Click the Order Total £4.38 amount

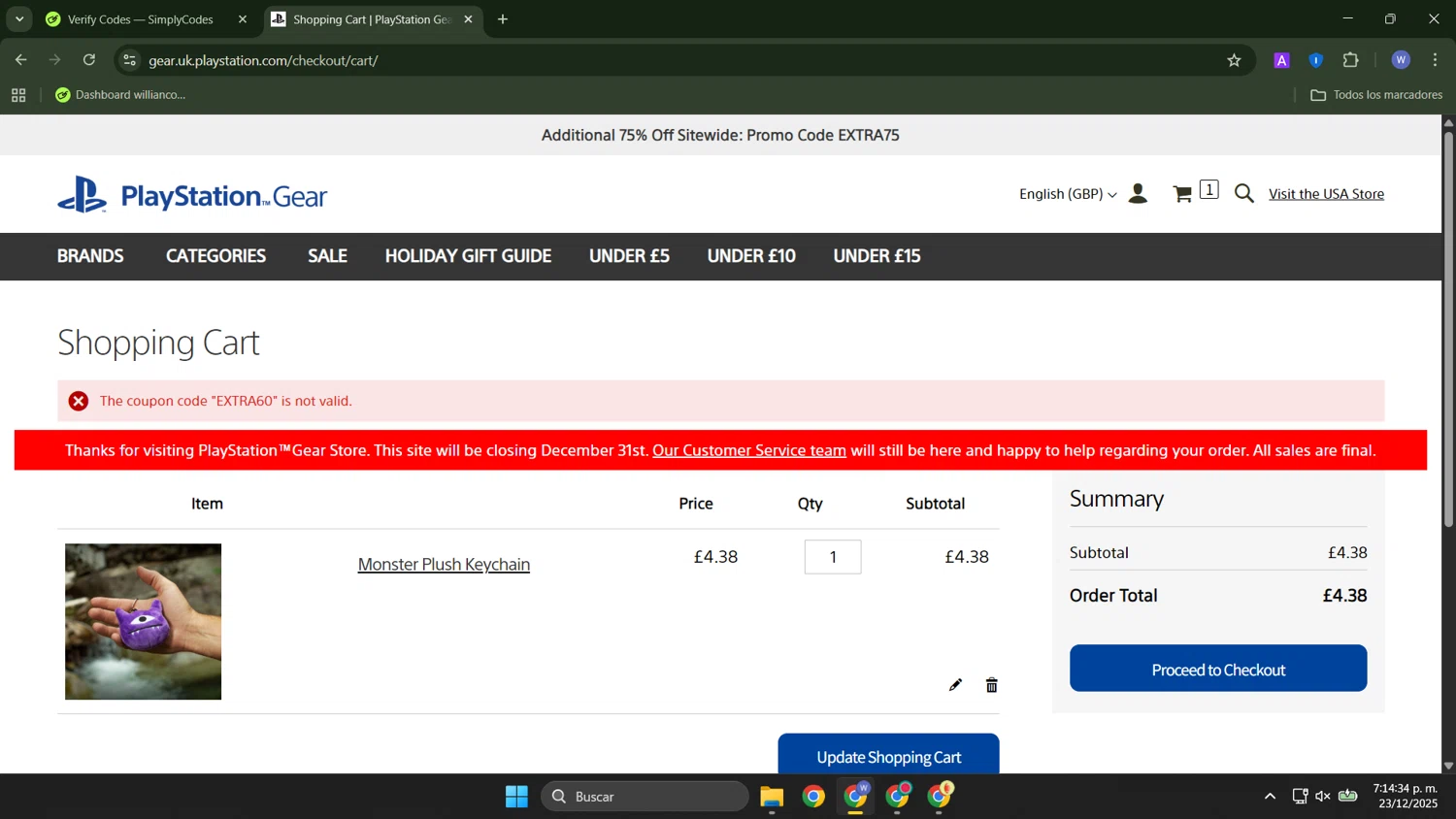click(1344, 596)
